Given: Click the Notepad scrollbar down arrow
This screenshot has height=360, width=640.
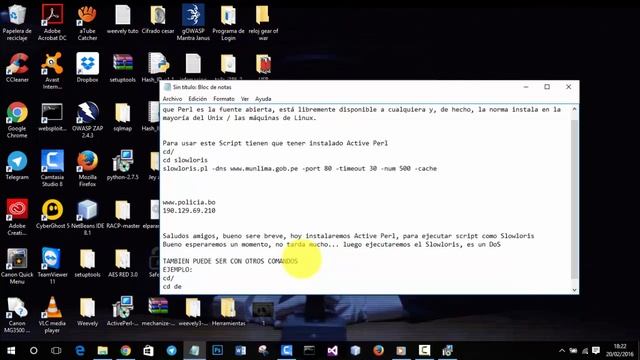Looking at the screenshot, I should [574, 290].
